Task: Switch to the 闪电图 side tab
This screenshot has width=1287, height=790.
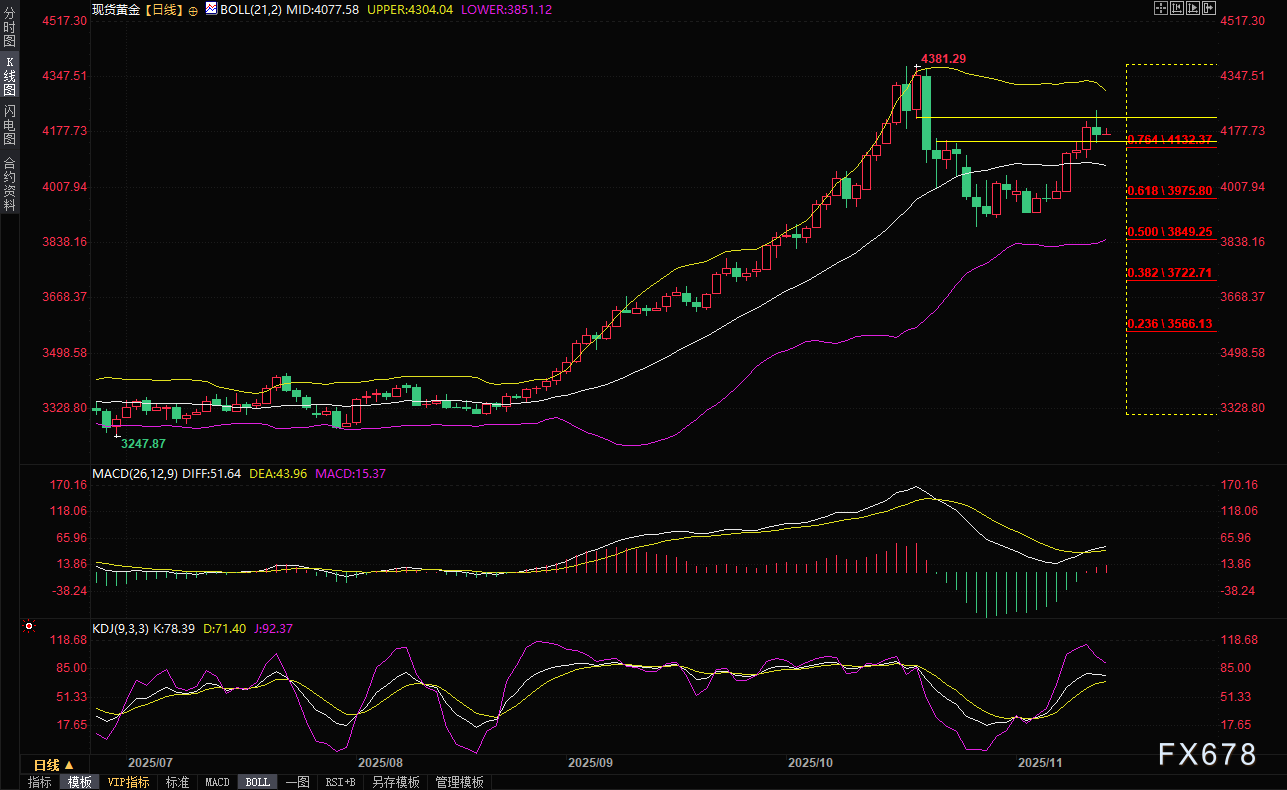Action: pos(9,124)
